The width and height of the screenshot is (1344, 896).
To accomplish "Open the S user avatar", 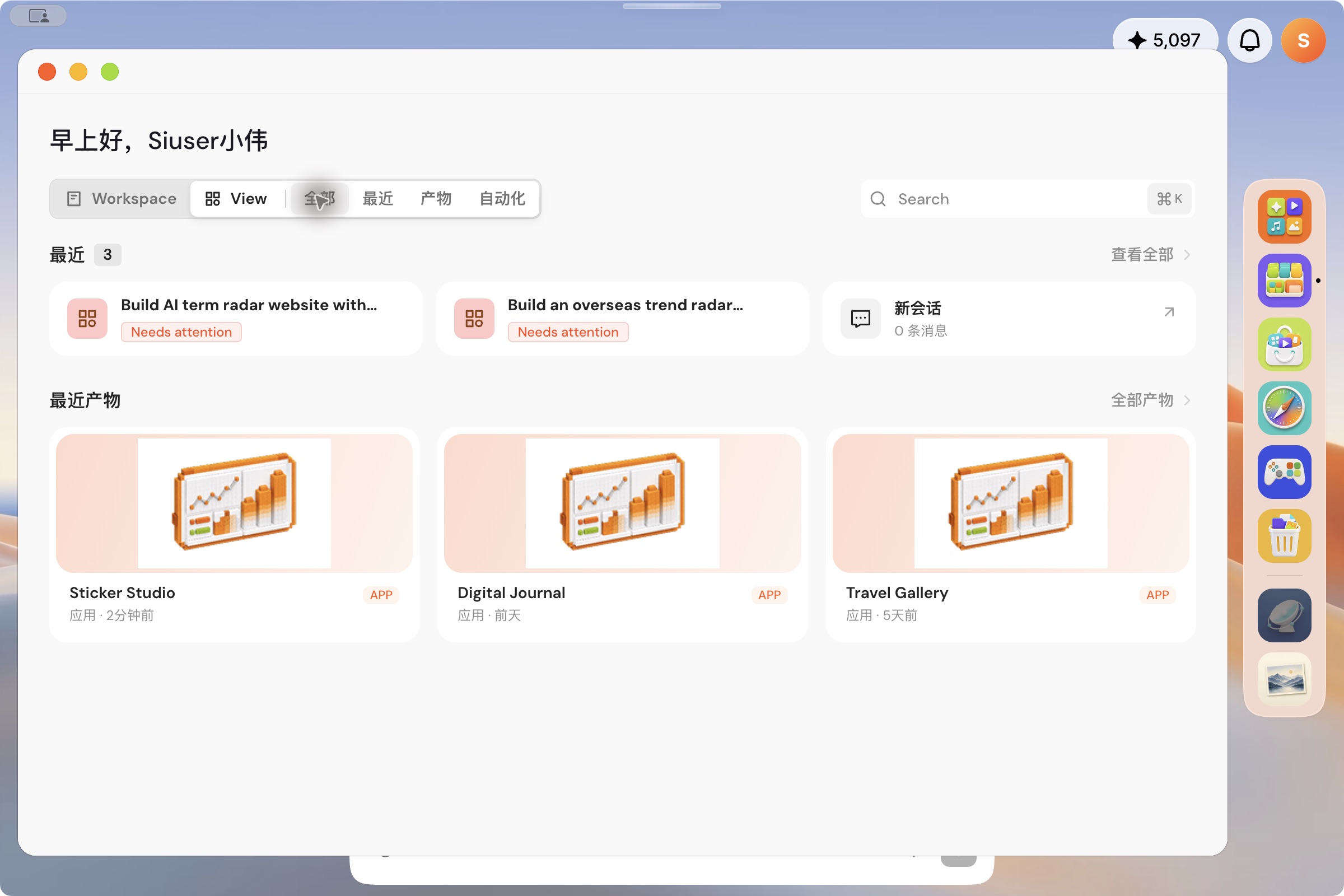I will [1304, 40].
